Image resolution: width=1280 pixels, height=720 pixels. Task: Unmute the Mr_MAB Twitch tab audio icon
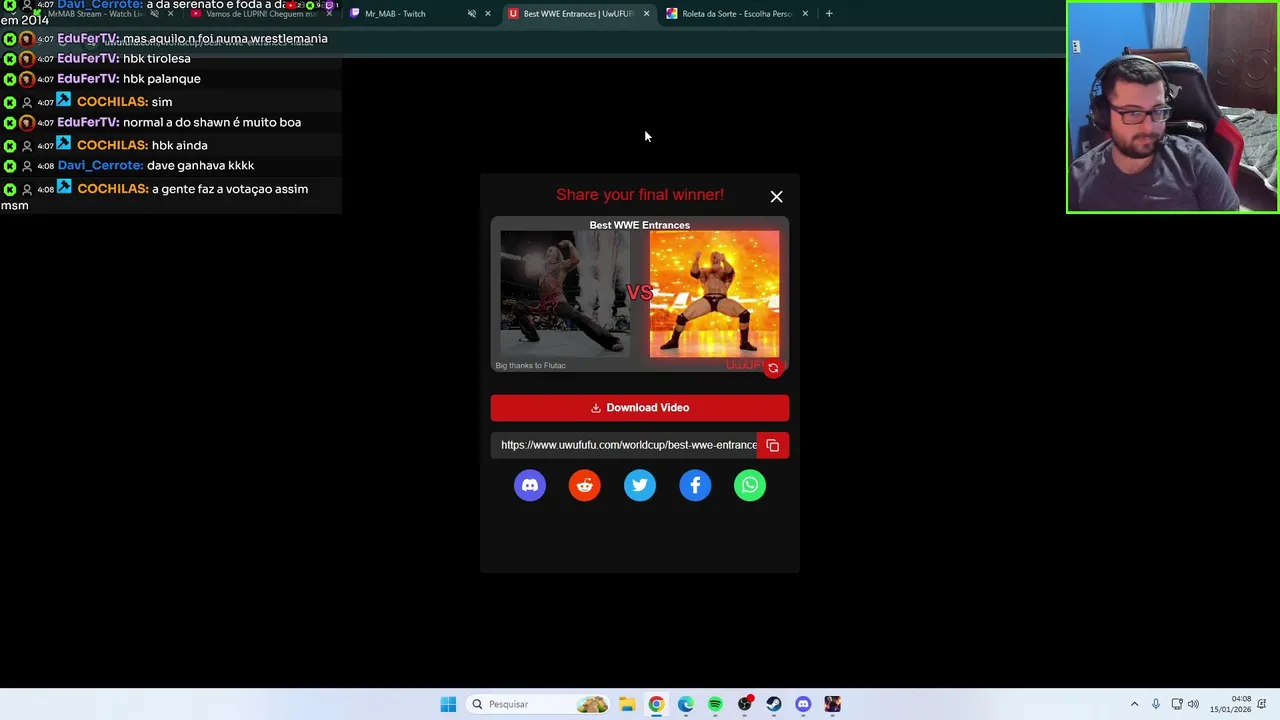471,14
